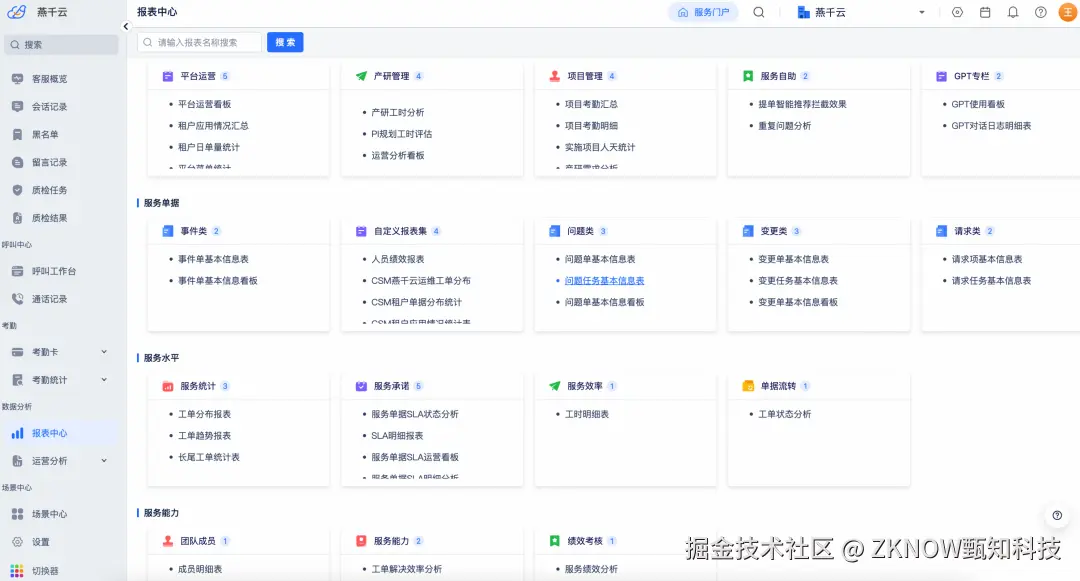Click the help question mark icon in top bar
Image resolution: width=1080 pixels, height=581 pixels.
coord(1041,12)
